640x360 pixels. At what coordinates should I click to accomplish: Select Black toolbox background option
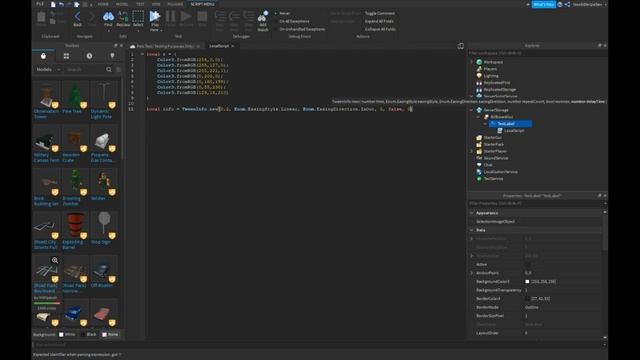89,334
